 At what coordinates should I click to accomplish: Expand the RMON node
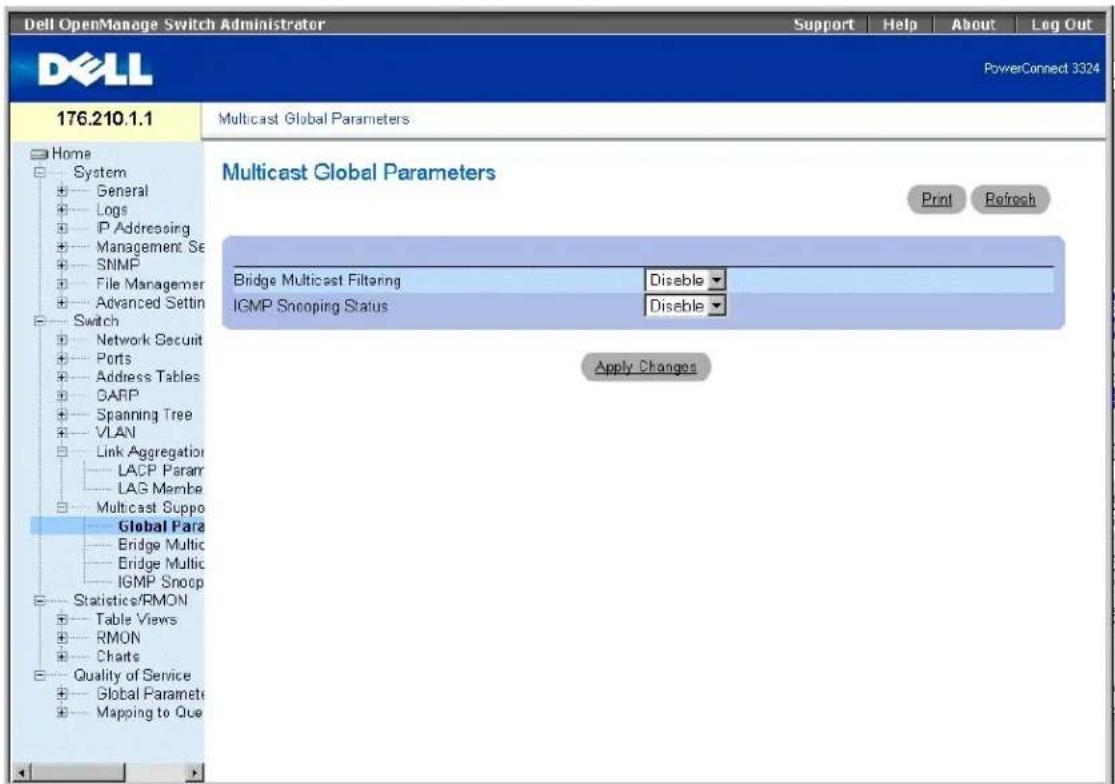pos(63,638)
